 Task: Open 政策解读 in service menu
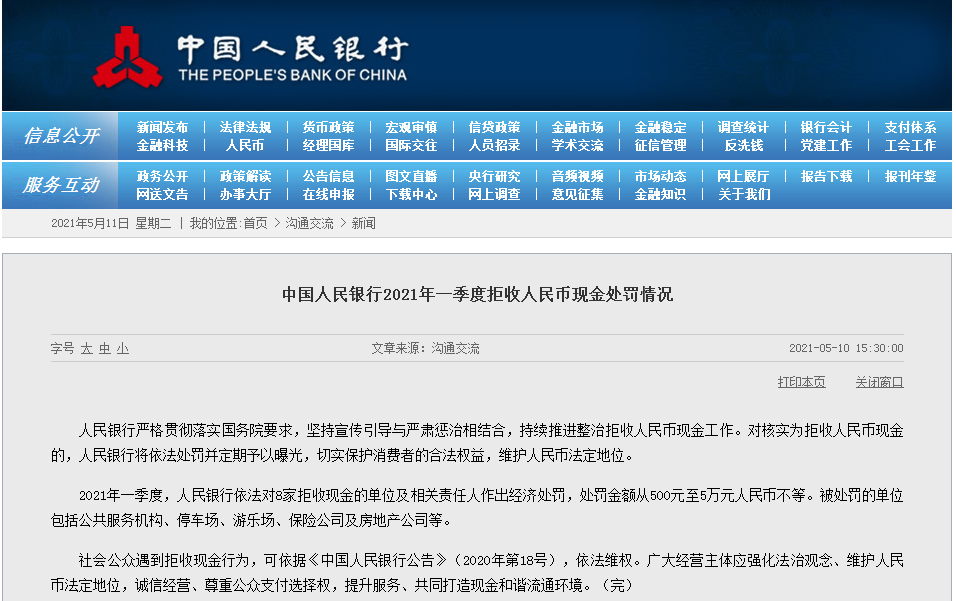point(245,176)
